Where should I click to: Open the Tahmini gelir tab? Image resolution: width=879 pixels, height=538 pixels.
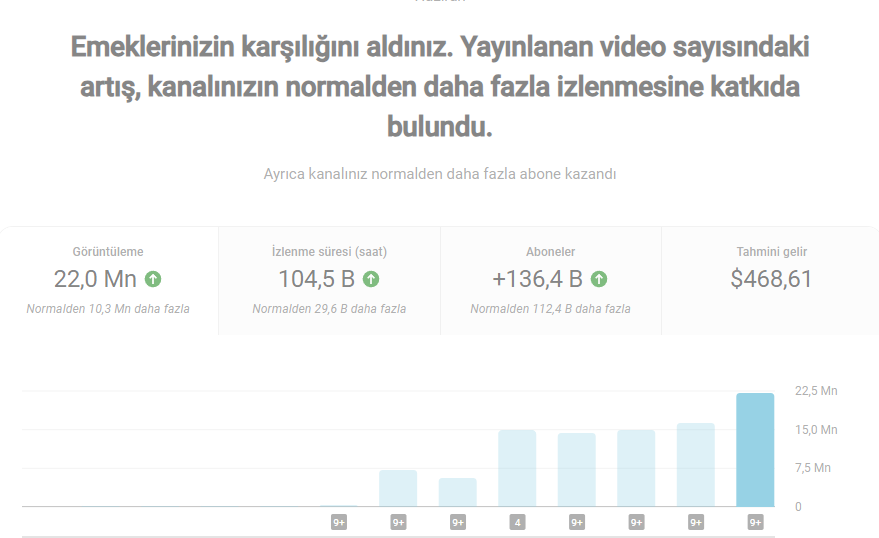point(771,280)
